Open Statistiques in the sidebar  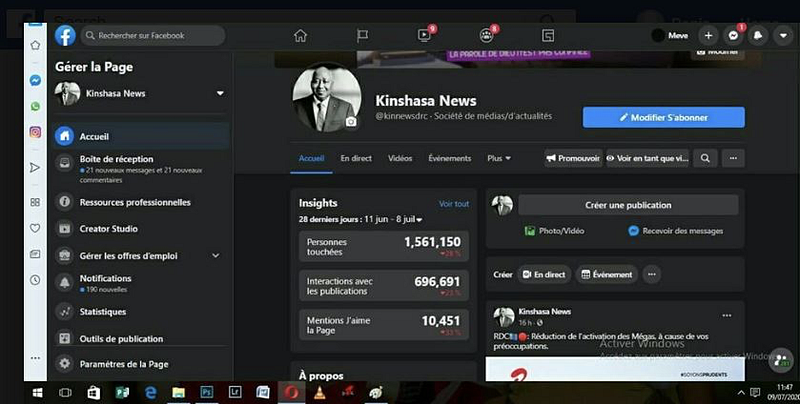tap(141, 312)
